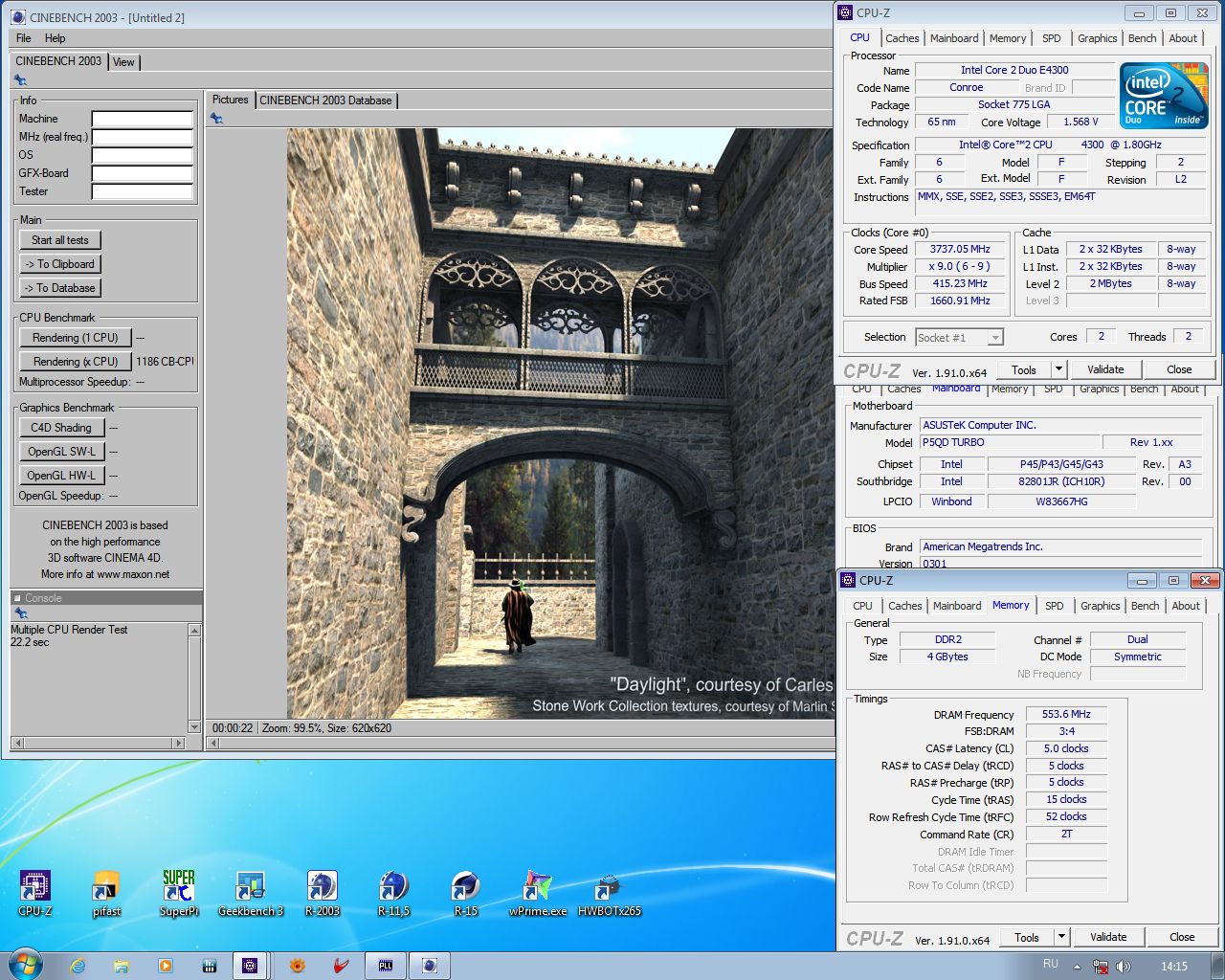Open Bench tab in CPU-Z Memory window
Screen dimensions: 1225x980
click(x=1145, y=606)
